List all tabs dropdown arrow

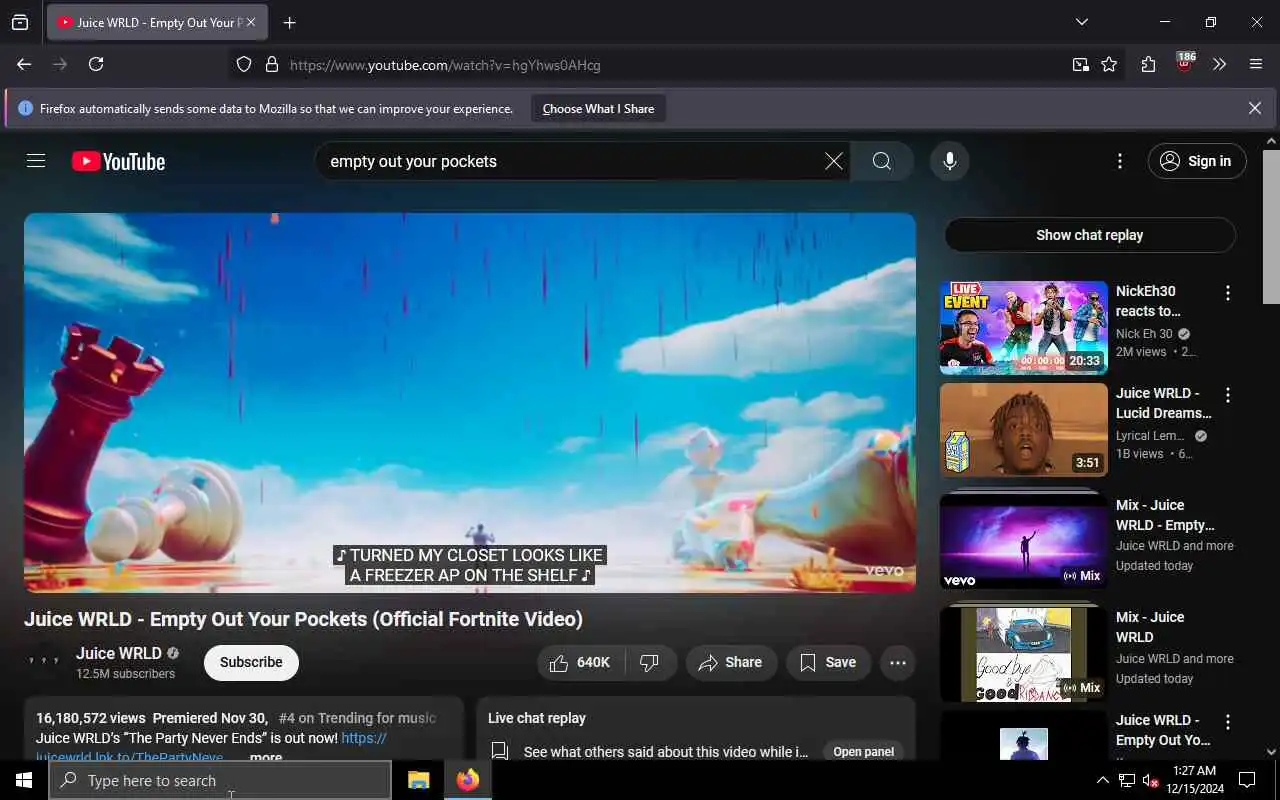1081,22
